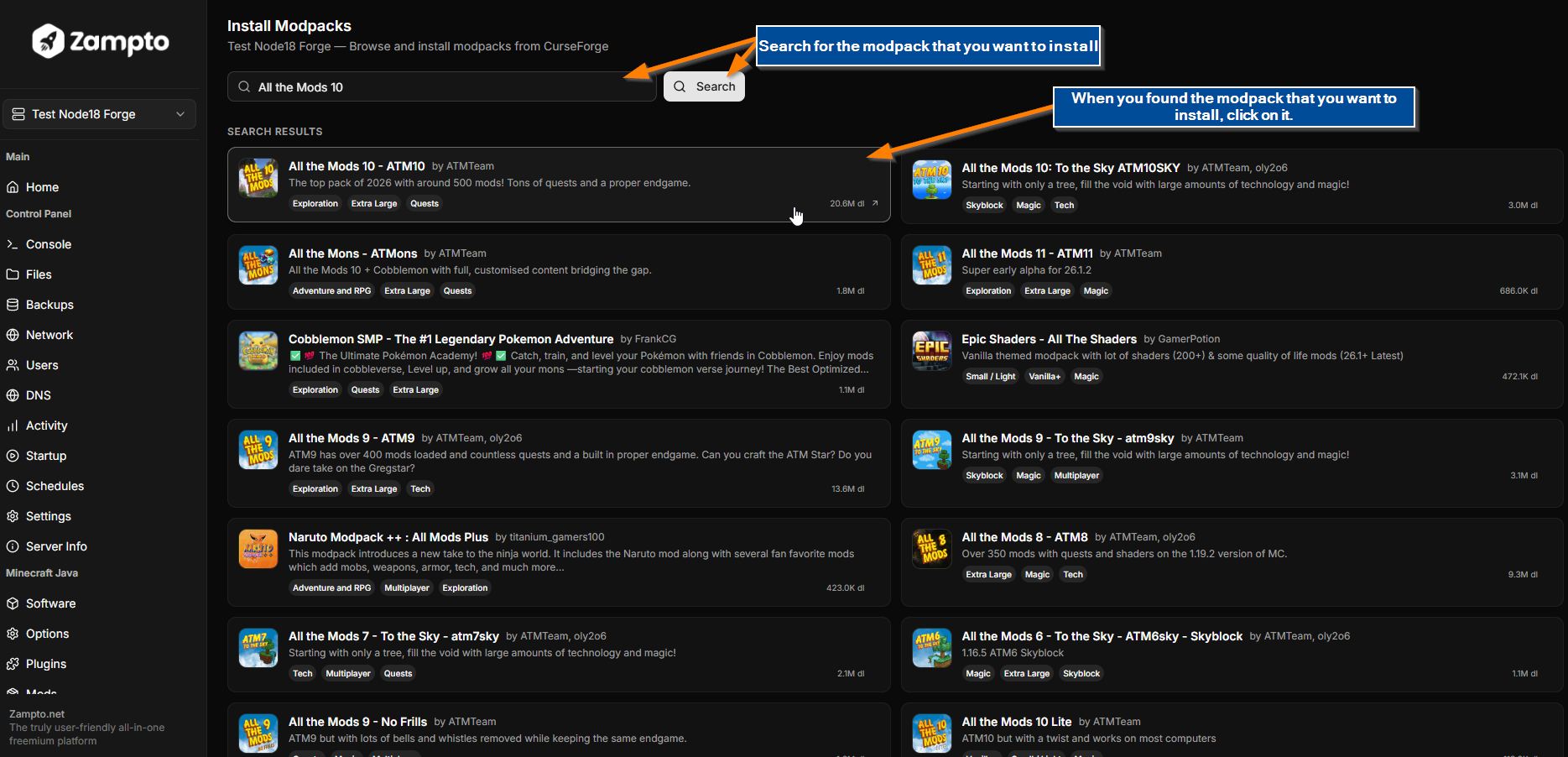Click the atm7sky modpack thumbnail

tap(258, 648)
